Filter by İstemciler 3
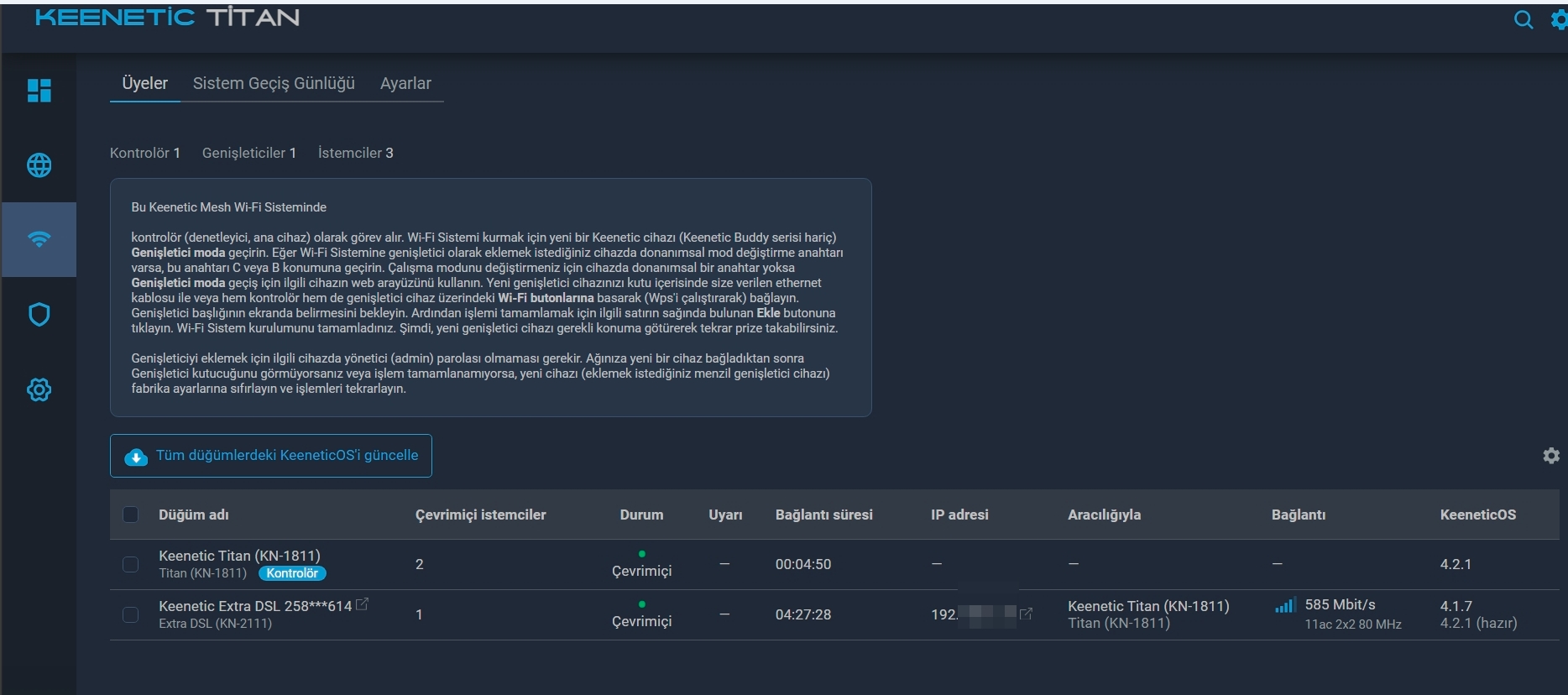The height and width of the screenshot is (695, 1568). click(x=356, y=153)
